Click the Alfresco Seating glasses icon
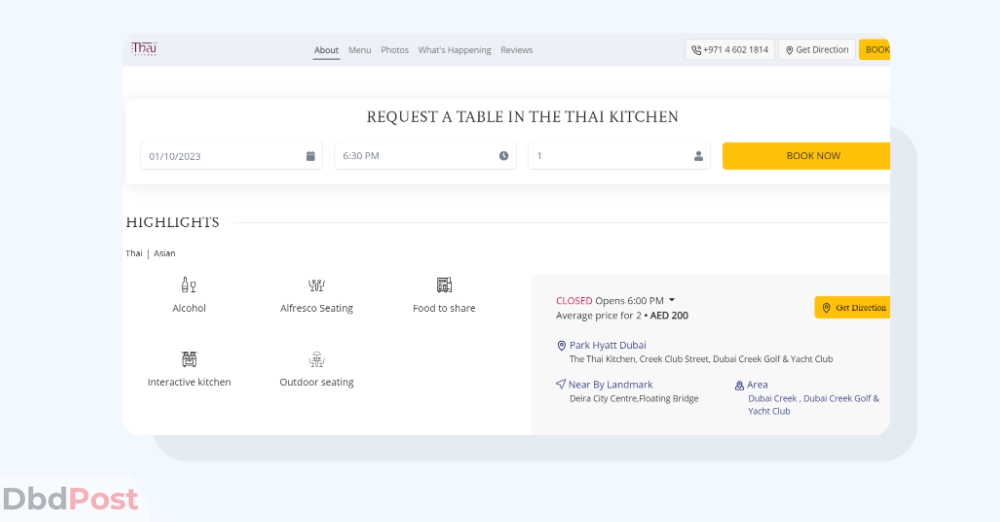This screenshot has width=1000, height=522. coord(316,285)
